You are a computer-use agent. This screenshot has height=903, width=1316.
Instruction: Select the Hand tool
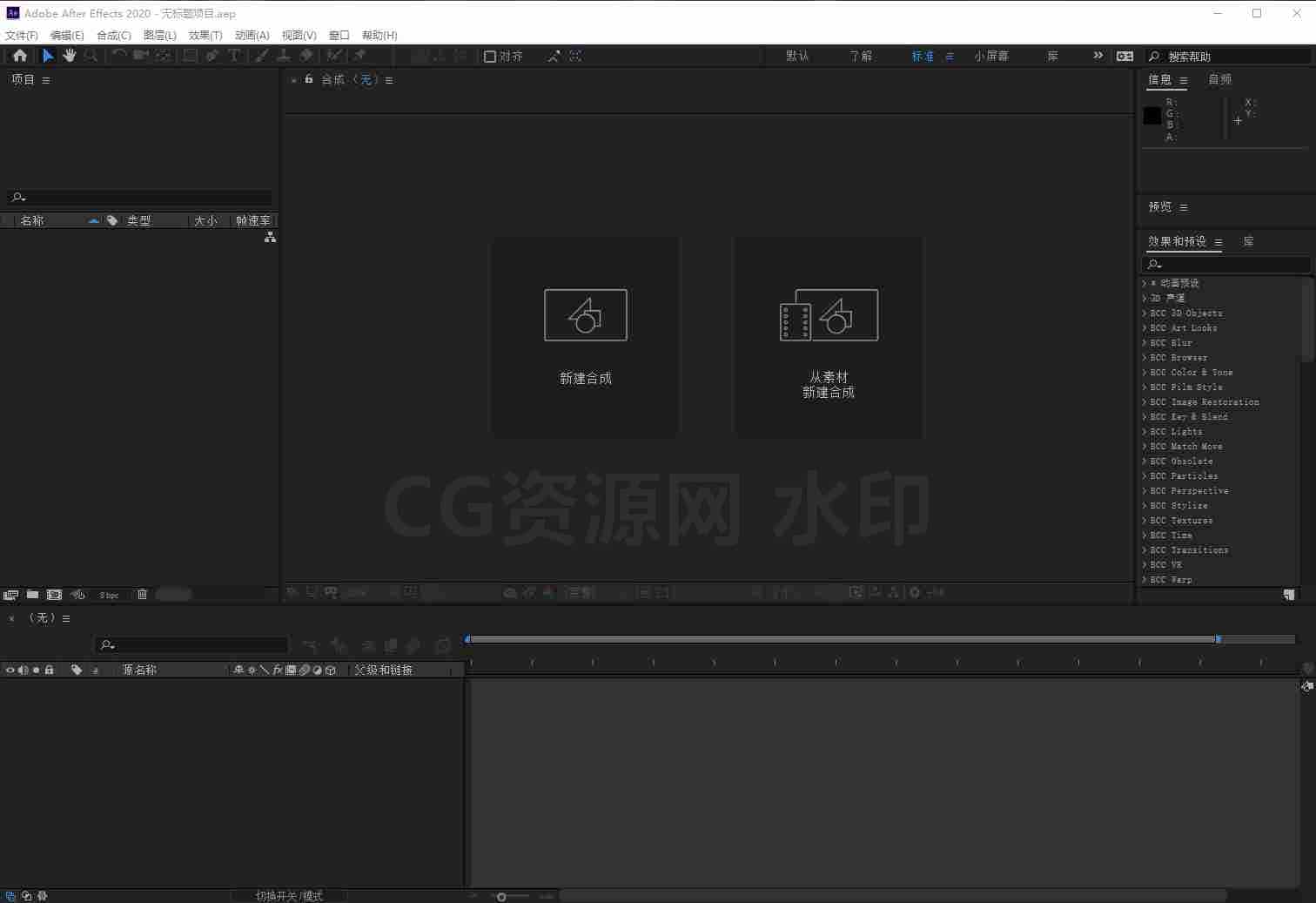tap(69, 56)
